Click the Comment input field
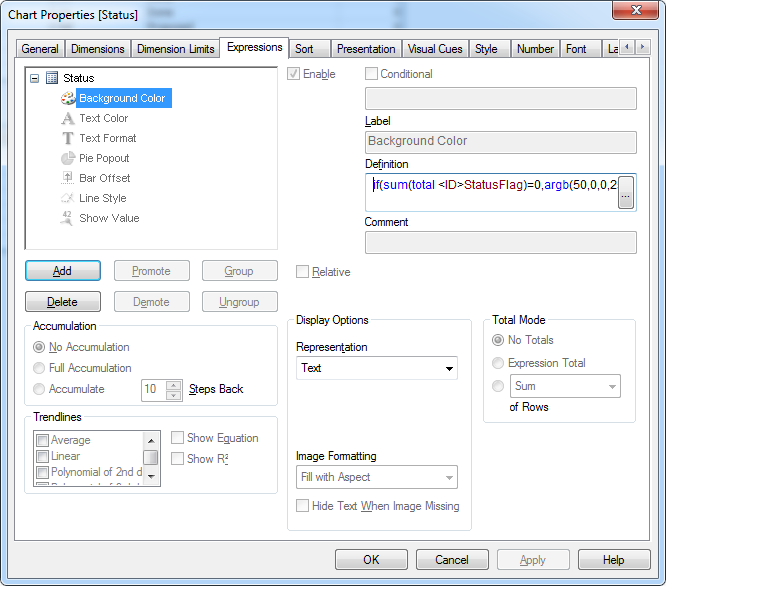This screenshot has width=768, height=614. pyautogui.click(x=501, y=242)
